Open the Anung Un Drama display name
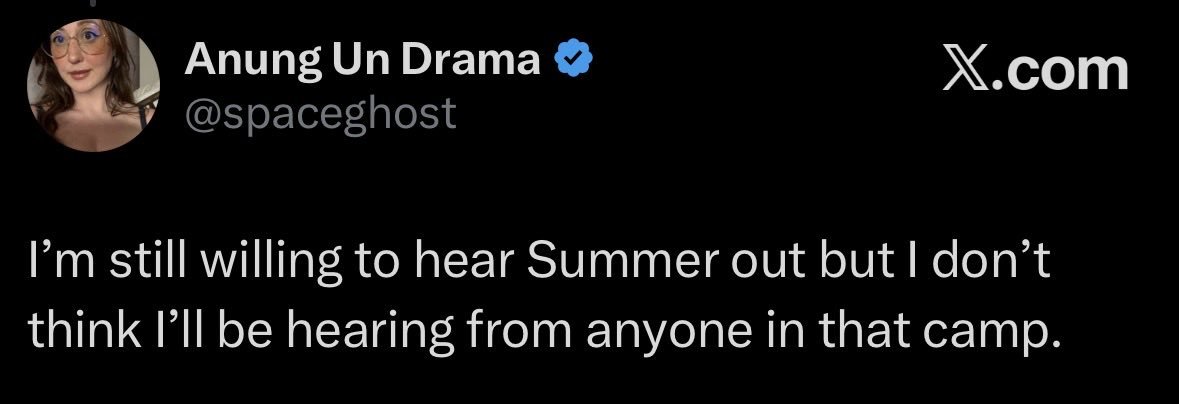Screen dimensions: 1179x404 [x=362, y=60]
